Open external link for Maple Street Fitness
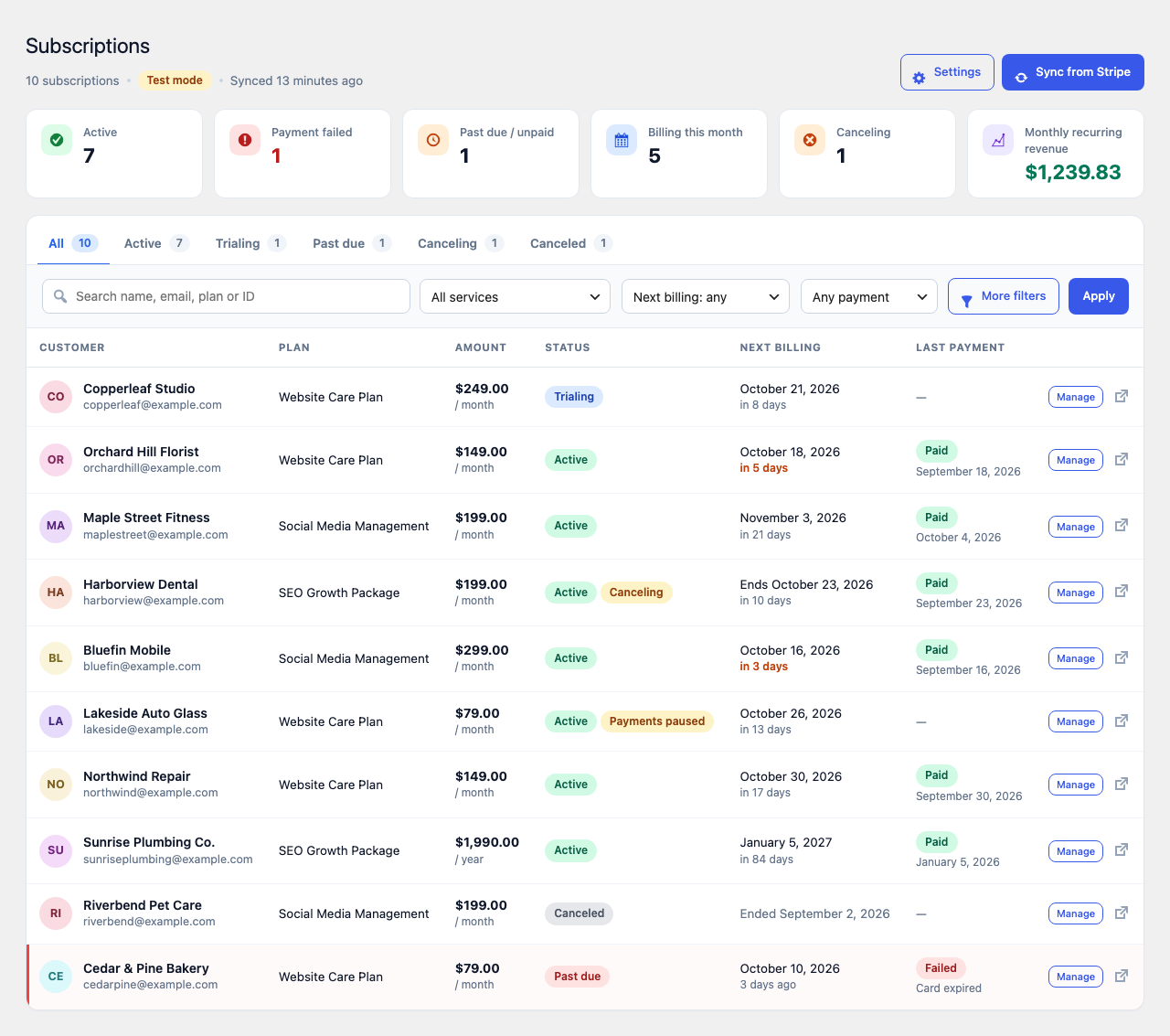The width and height of the screenshot is (1170, 1036). 1122,525
